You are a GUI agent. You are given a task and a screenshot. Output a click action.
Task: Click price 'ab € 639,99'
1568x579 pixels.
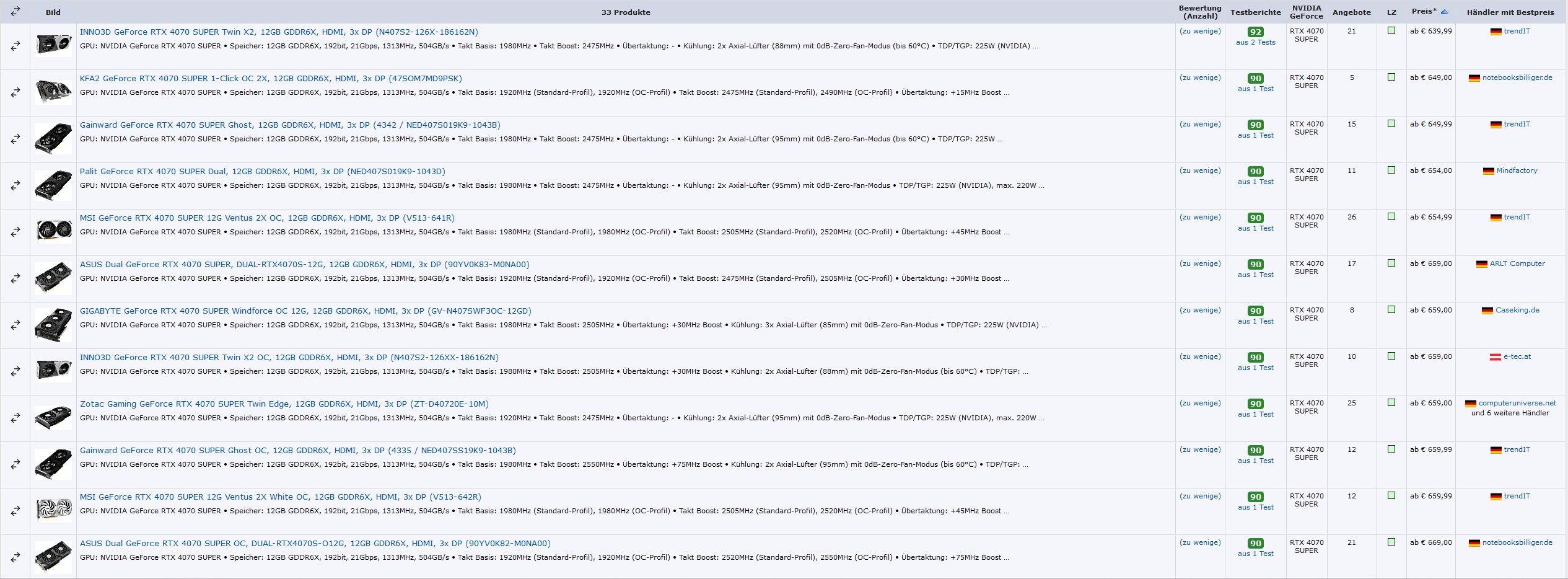coord(1431,31)
